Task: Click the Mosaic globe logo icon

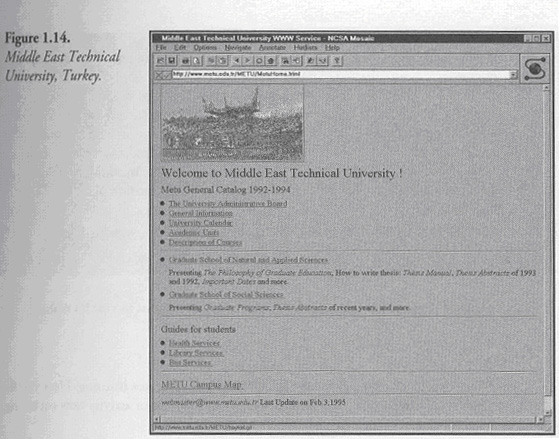Action: tap(535, 68)
